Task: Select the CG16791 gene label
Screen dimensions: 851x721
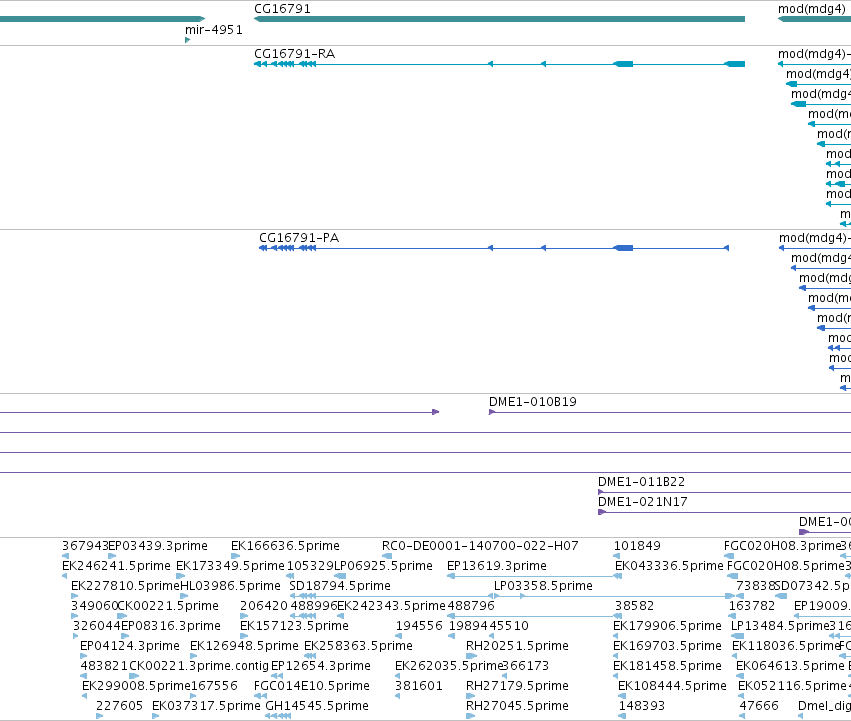Action: click(x=282, y=9)
